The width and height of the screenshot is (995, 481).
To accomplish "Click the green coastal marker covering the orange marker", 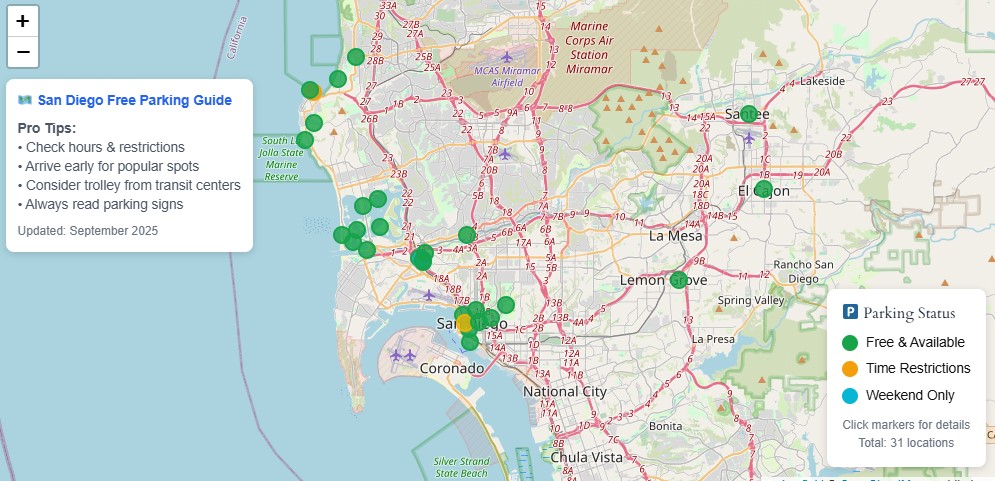I will [310, 90].
